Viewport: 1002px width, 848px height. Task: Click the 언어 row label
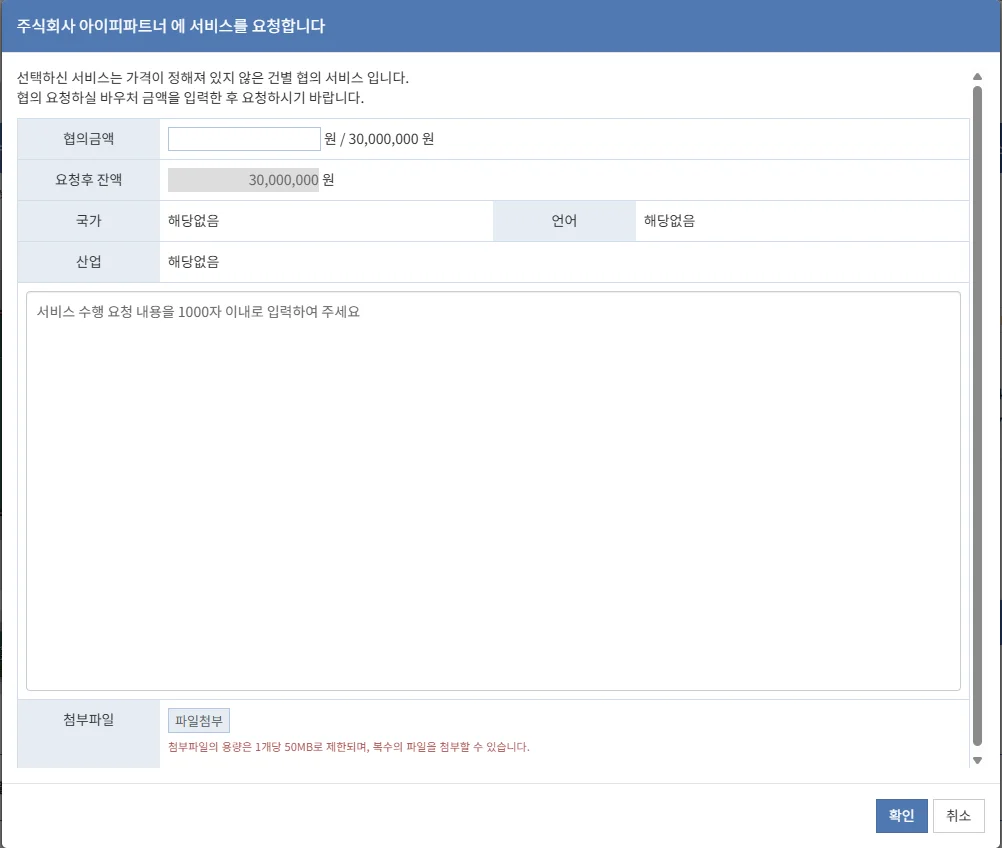point(564,221)
